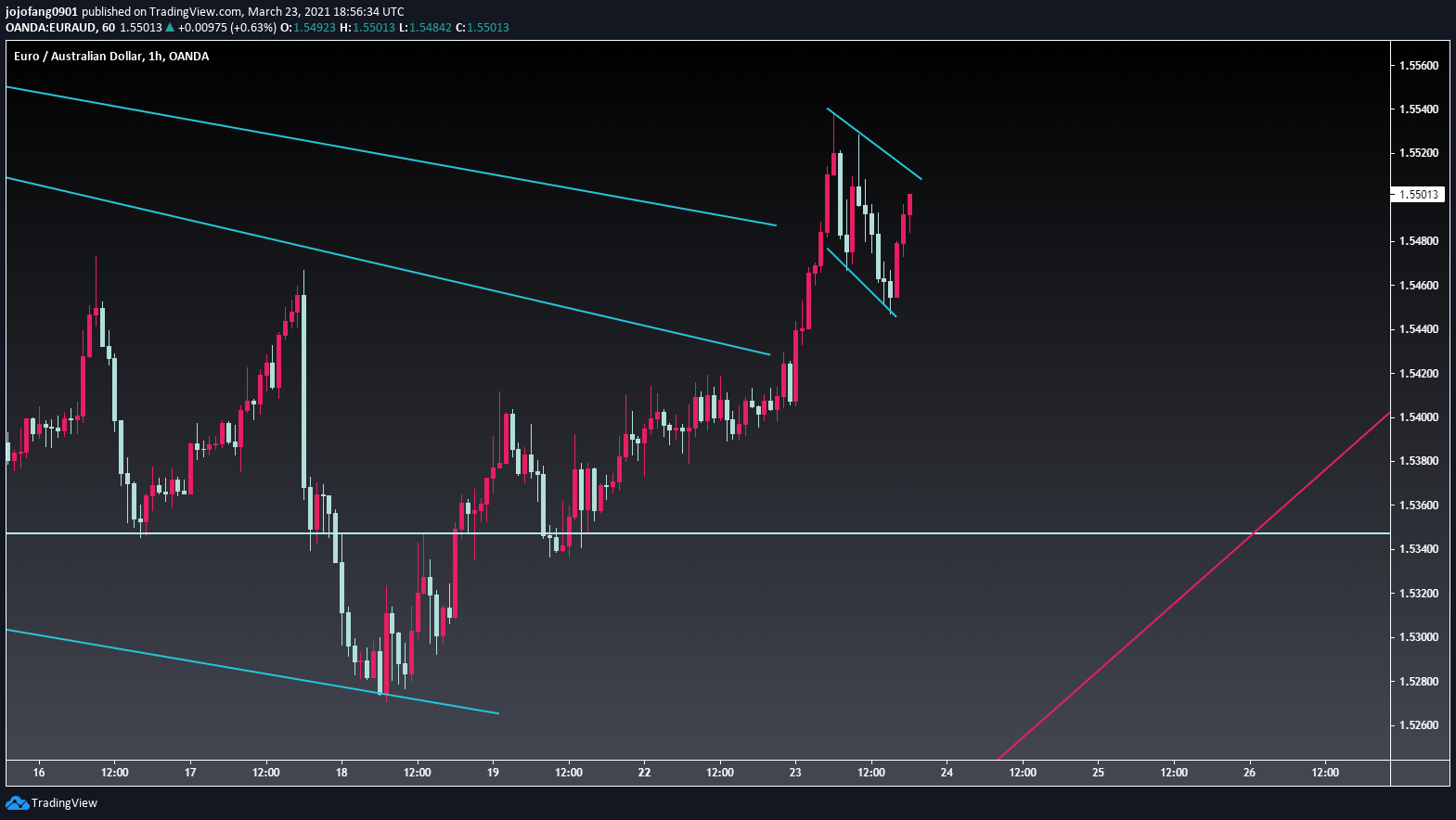Click the green up-arrow change indicator

[170, 27]
